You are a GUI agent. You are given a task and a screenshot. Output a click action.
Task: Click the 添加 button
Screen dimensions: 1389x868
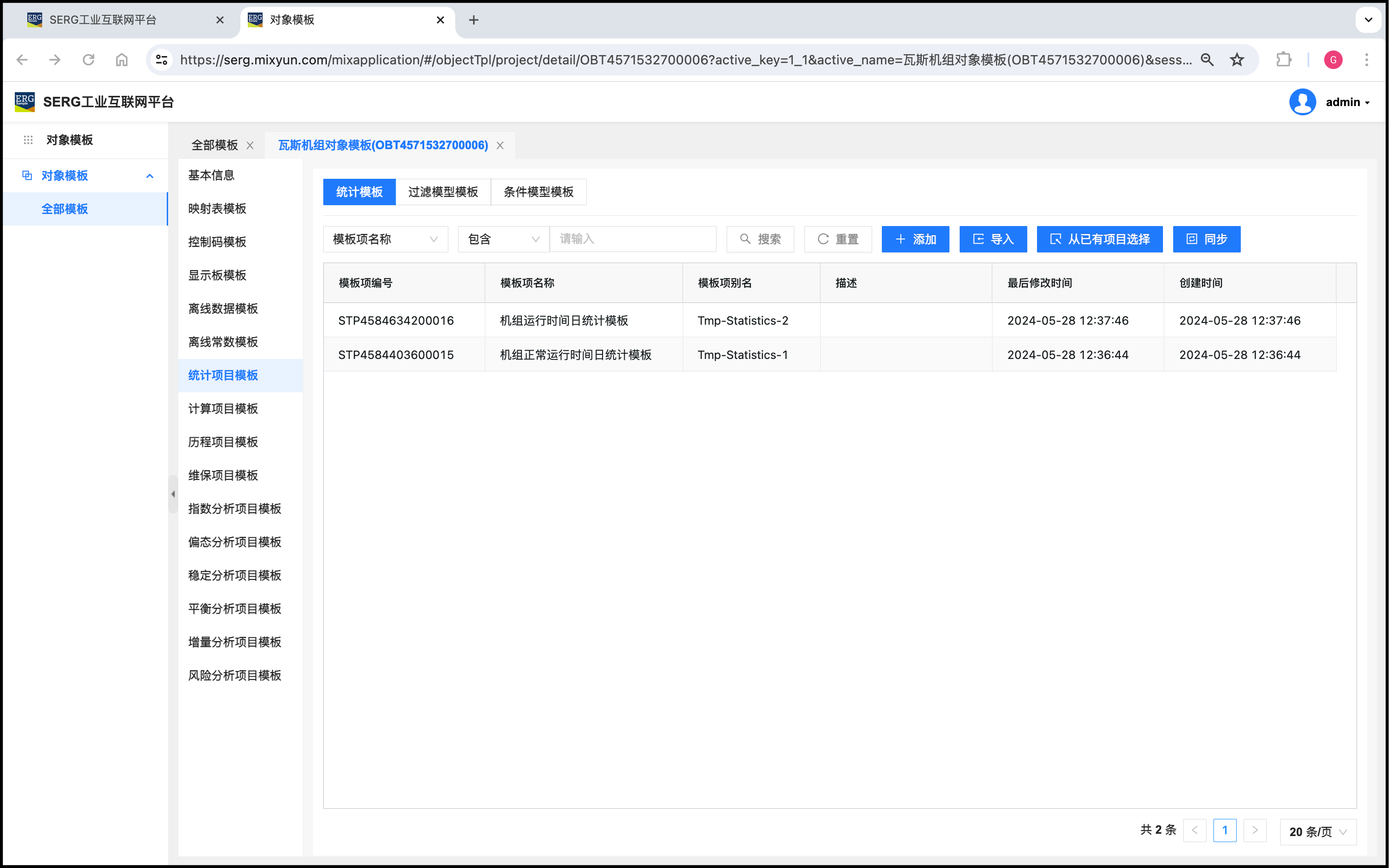tap(915, 239)
